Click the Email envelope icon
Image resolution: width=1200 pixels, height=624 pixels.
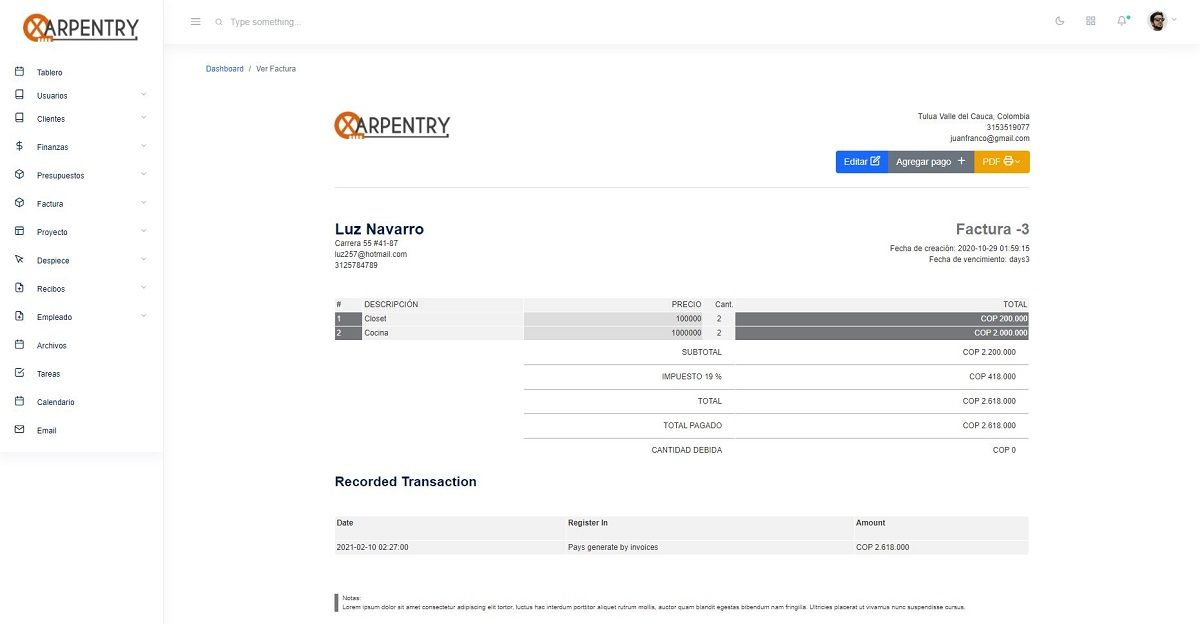point(19,430)
